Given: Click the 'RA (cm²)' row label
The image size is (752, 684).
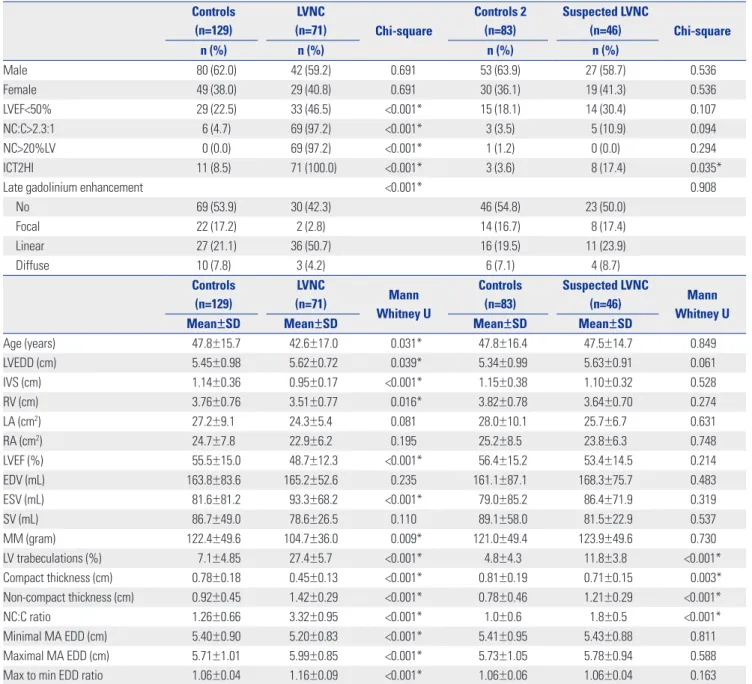Looking at the screenshot, I should (23, 441).
